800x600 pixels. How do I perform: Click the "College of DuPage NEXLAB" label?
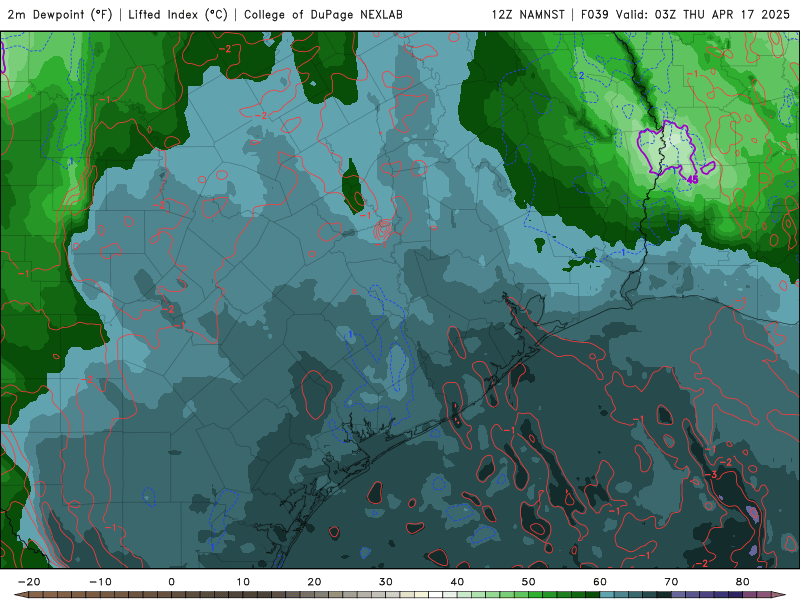(x=323, y=14)
